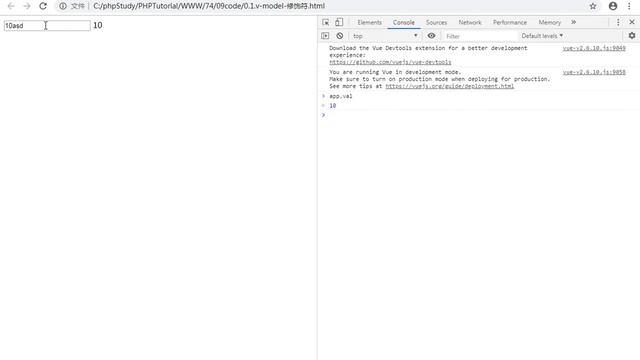Create a live expression with eye icon
The image size is (640, 360).
click(x=431, y=36)
